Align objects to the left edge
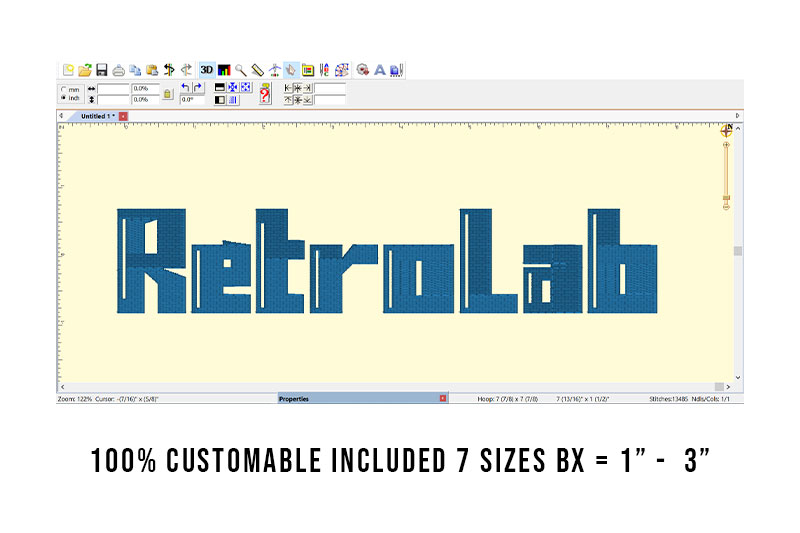 coord(288,88)
